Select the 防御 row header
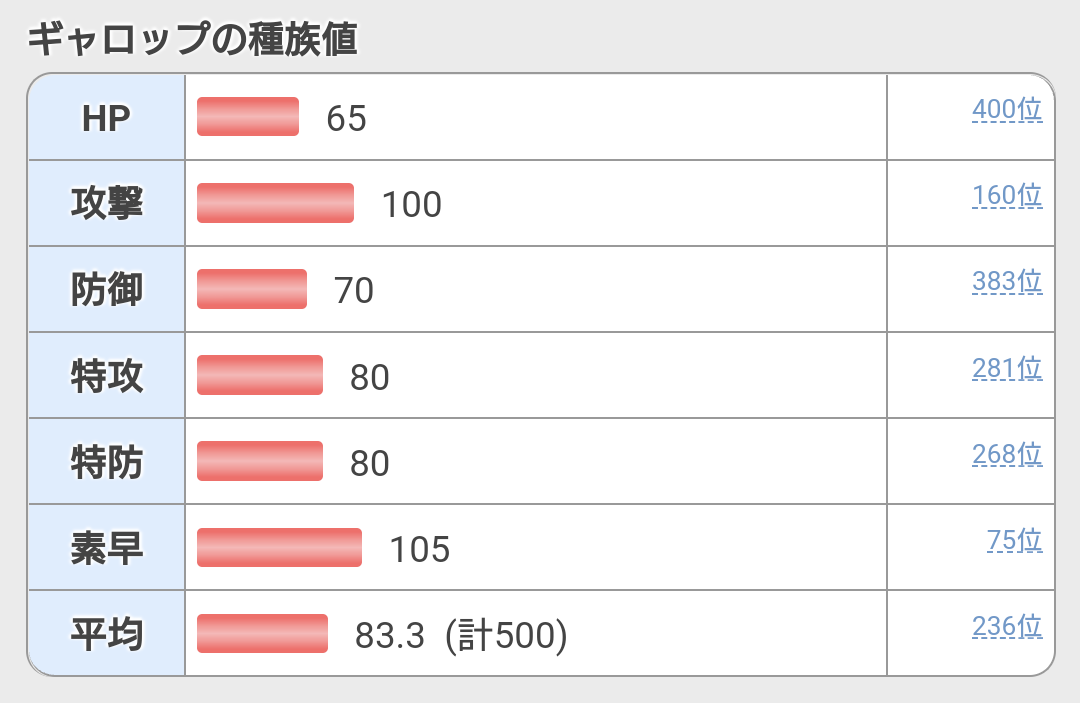The image size is (1080, 703). pos(107,289)
